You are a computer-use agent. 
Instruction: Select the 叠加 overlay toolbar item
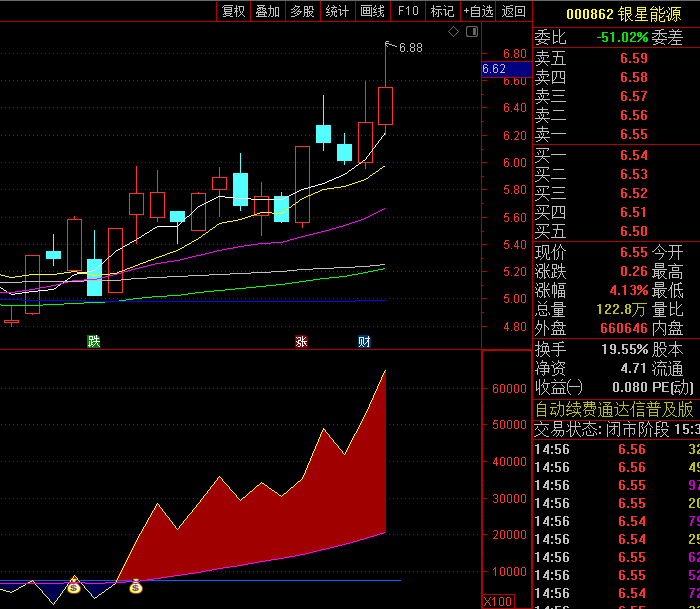click(x=267, y=11)
